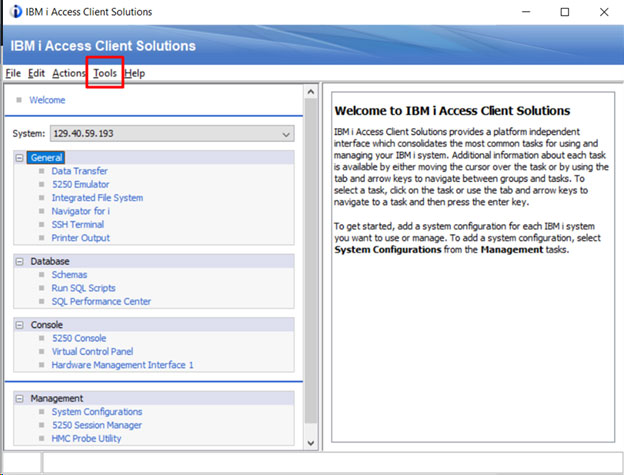The image size is (624, 475).
Task: Minimize the IBM i Access window
Action: (526, 12)
